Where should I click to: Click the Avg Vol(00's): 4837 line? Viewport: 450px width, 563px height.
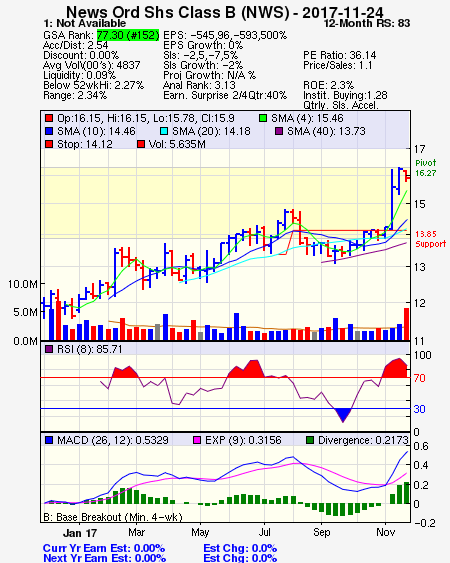(92, 65)
